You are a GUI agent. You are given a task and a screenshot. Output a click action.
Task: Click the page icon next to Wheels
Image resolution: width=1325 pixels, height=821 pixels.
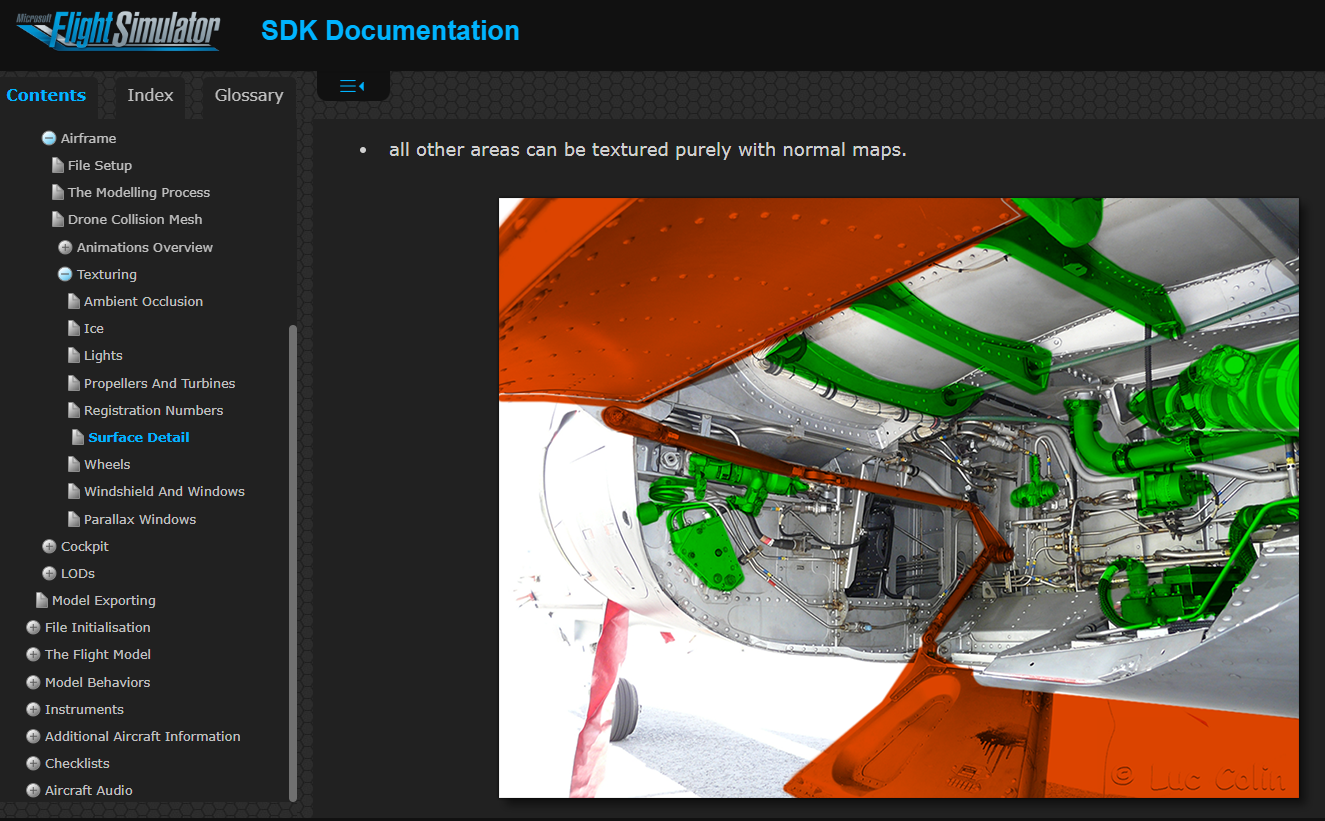pos(74,464)
